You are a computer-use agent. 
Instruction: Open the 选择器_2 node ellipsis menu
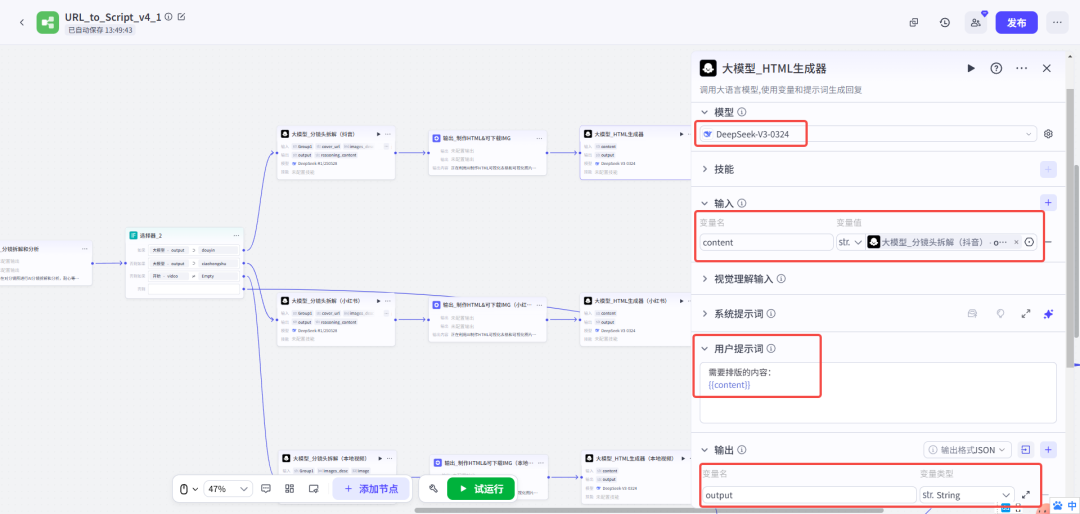click(235, 236)
